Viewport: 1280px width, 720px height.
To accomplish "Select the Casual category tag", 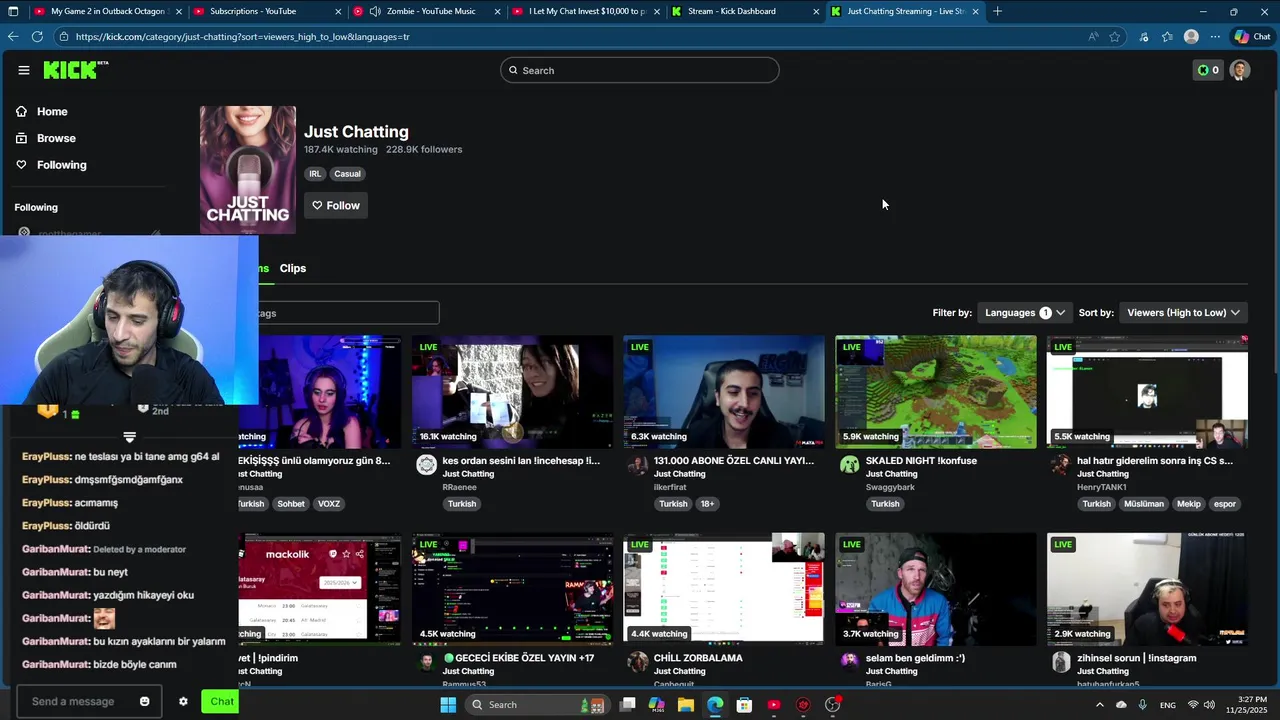I will point(347,174).
